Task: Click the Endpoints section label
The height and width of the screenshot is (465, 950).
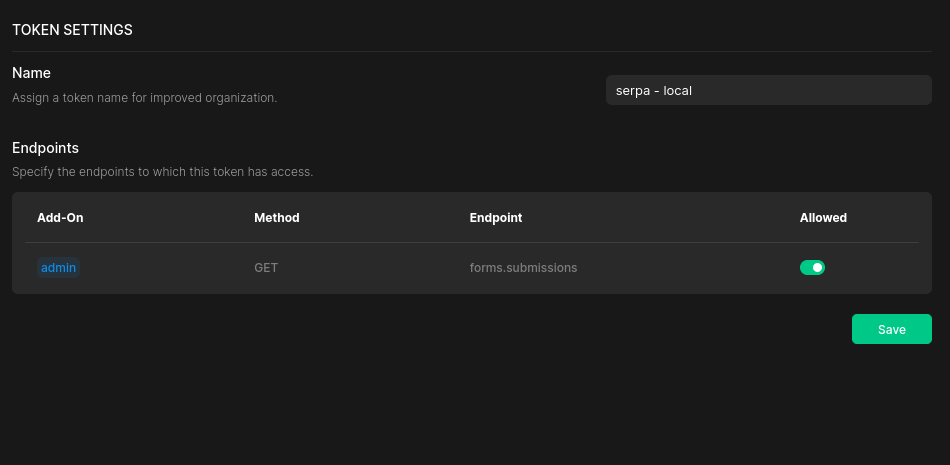Action: [x=45, y=148]
